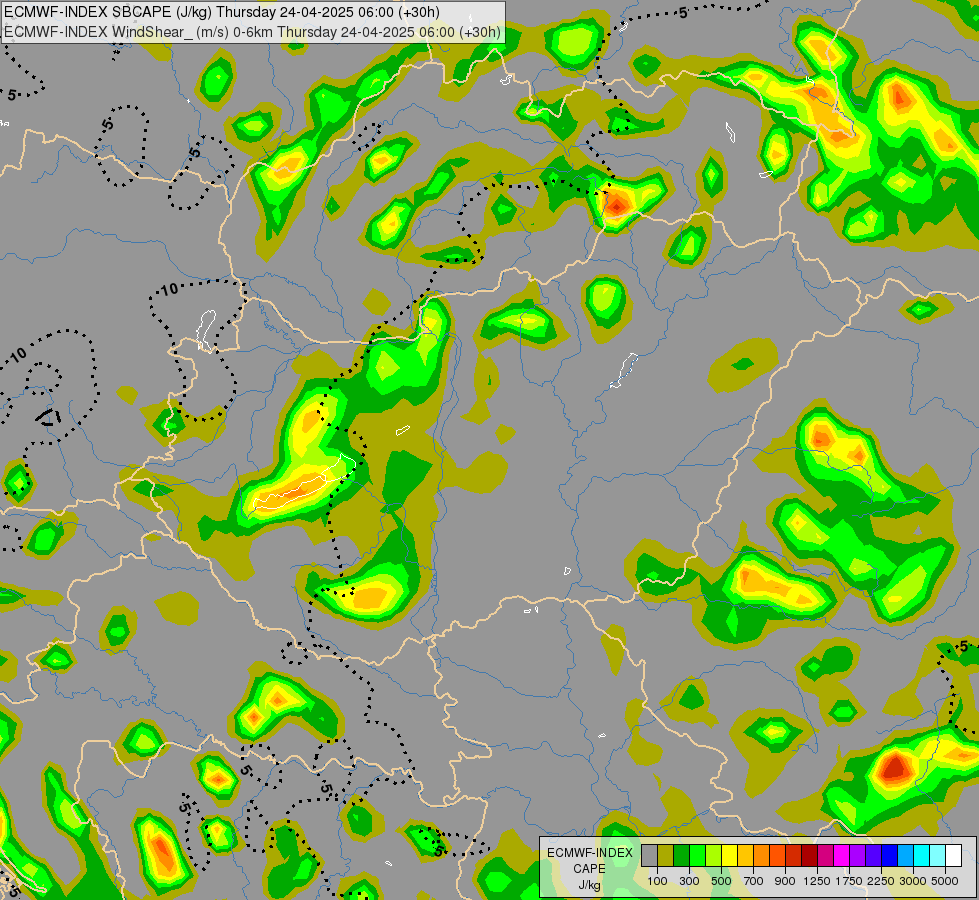This screenshot has width=979, height=900.
Task: Click the dark green legend swatch
Action: click(x=682, y=855)
